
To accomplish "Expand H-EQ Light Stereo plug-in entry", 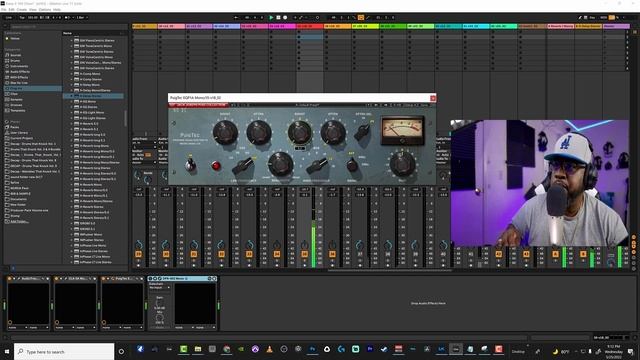I will pos(71,118).
